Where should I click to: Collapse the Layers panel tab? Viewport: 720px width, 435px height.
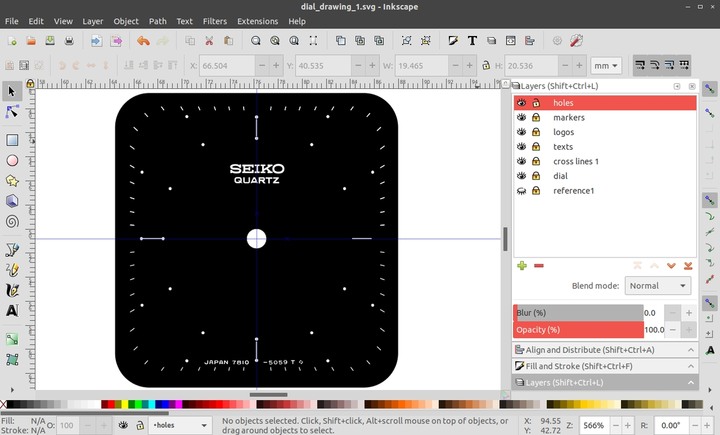tap(605, 382)
